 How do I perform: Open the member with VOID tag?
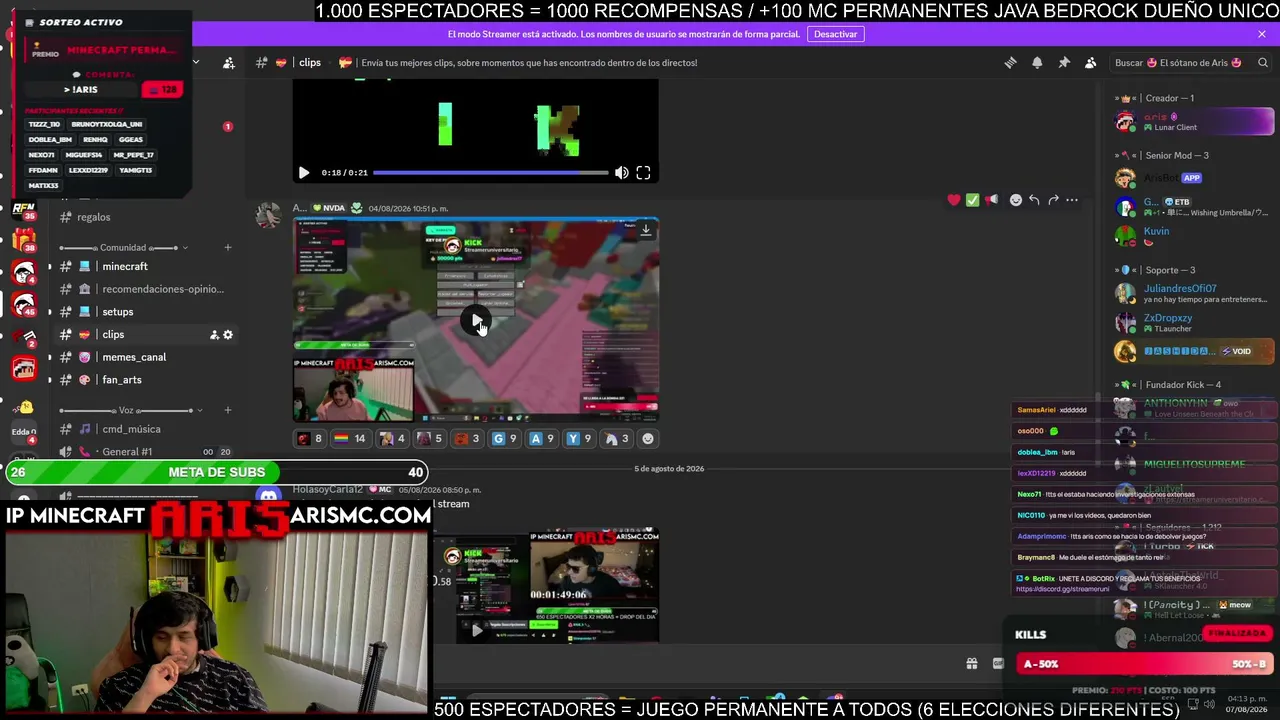coord(1194,352)
